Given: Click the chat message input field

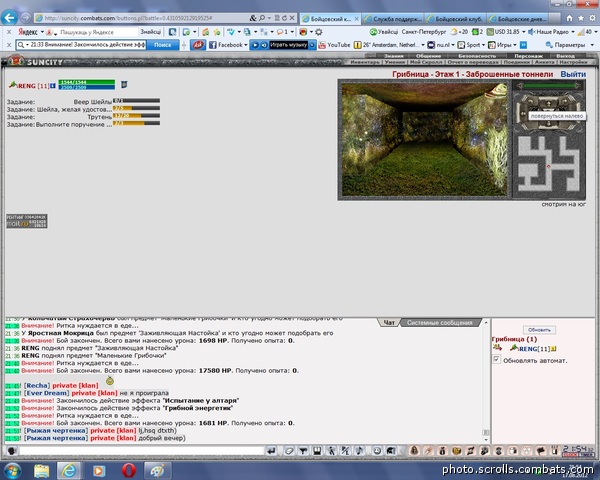Looking at the screenshot, I should (x=142, y=451).
